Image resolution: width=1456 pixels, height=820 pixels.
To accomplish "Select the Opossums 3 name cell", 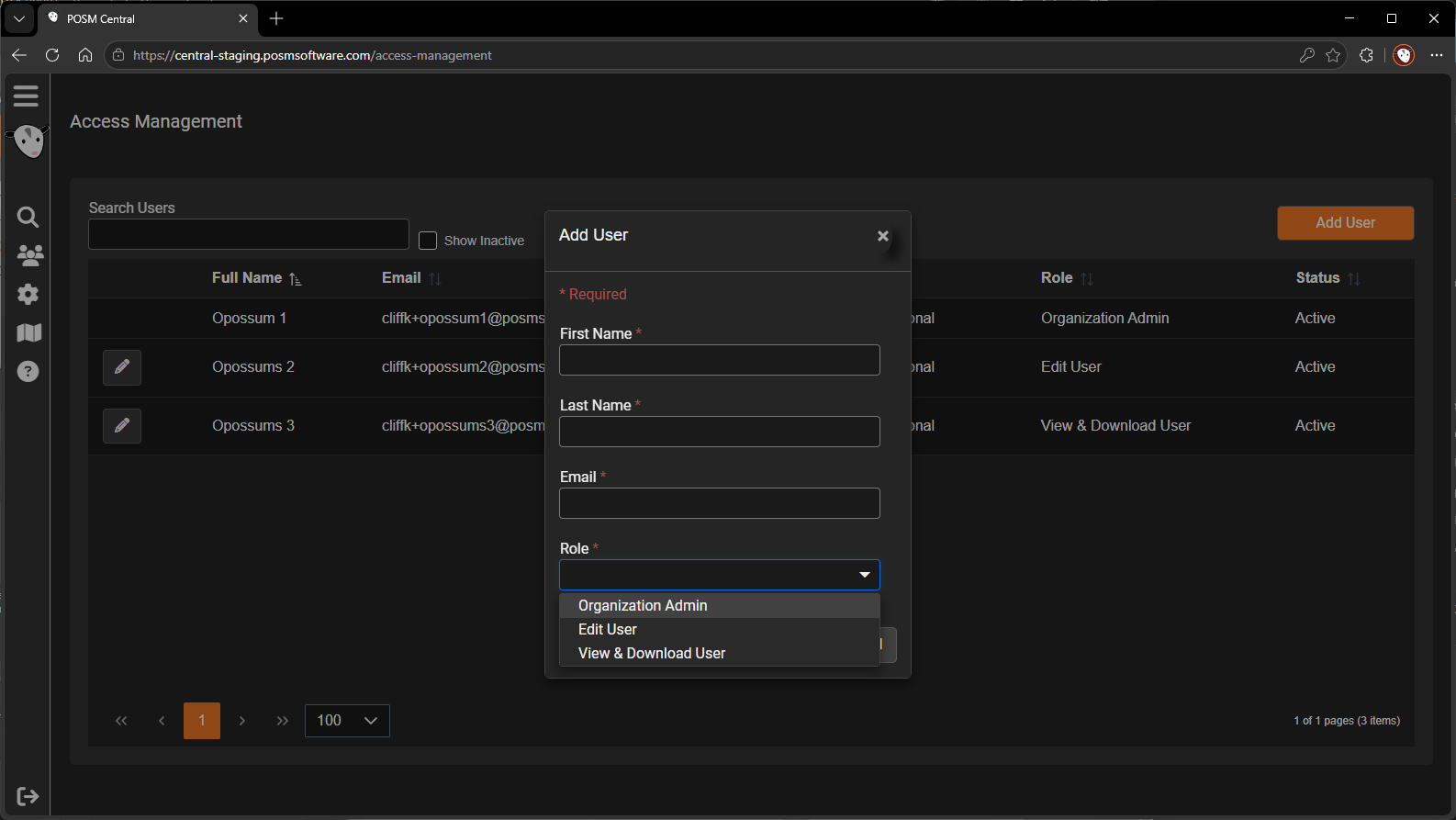I will click(x=253, y=426).
